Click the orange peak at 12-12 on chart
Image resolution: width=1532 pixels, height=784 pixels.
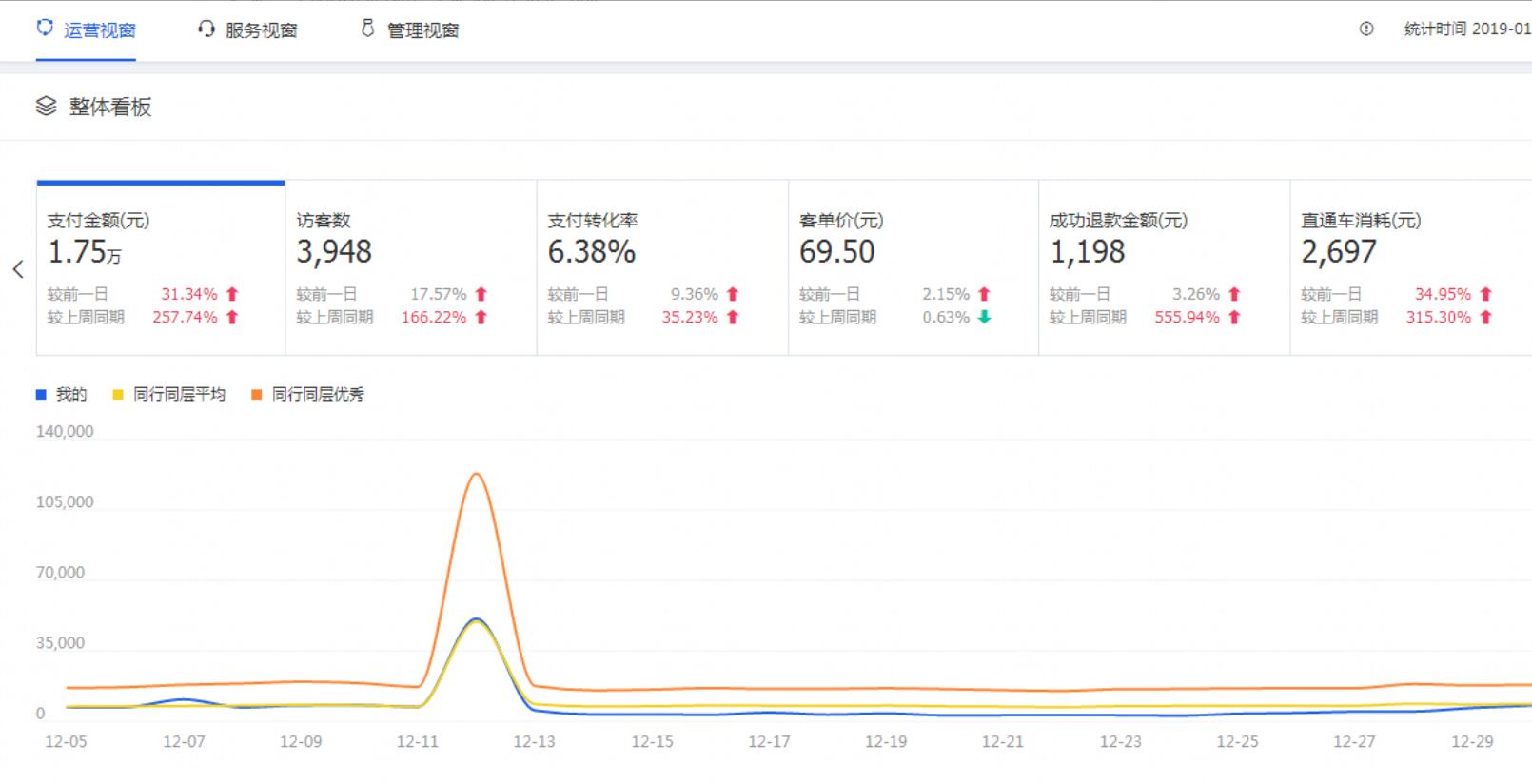[x=476, y=474]
